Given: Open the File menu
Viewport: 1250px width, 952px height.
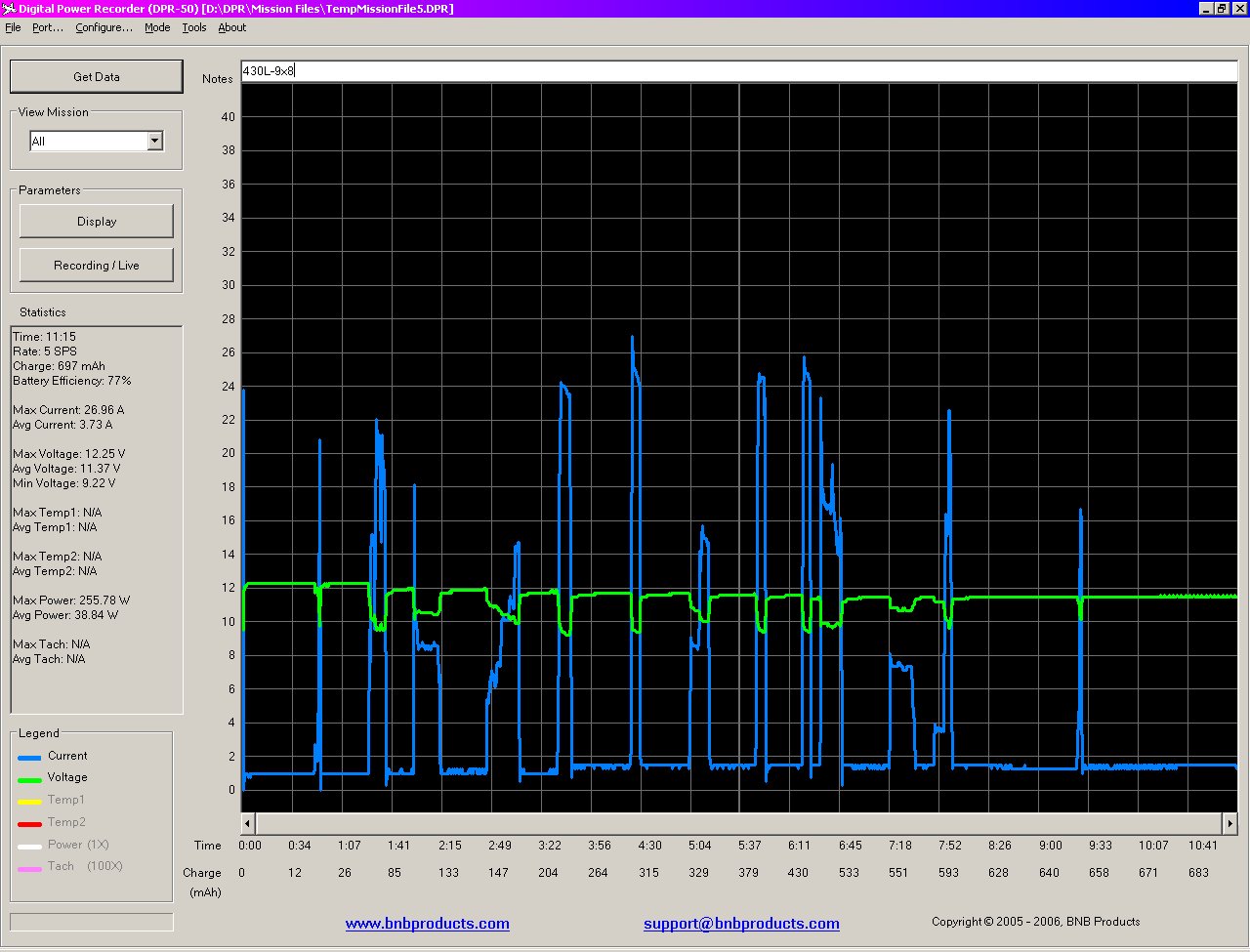Looking at the screenshot, I should pos(13,27).
